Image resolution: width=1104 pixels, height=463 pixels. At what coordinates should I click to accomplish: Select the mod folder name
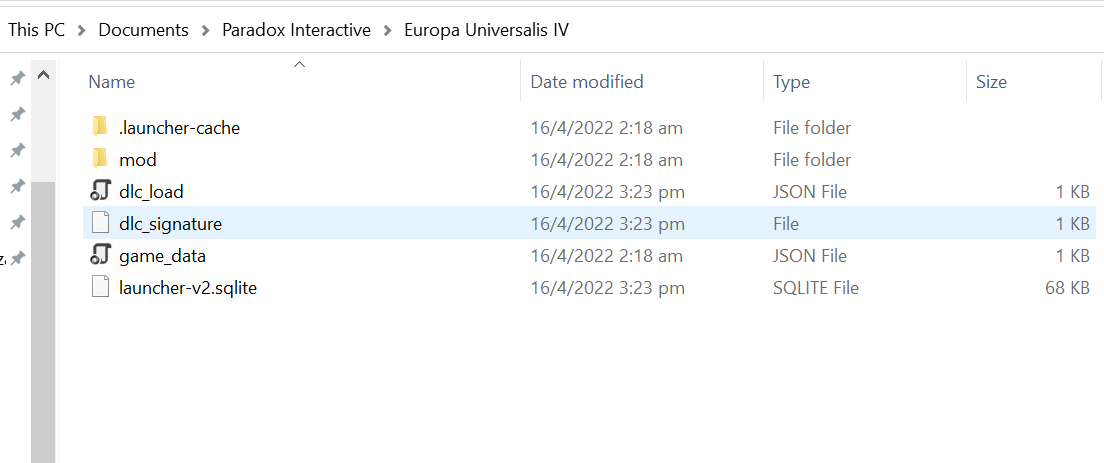(138, 160)
